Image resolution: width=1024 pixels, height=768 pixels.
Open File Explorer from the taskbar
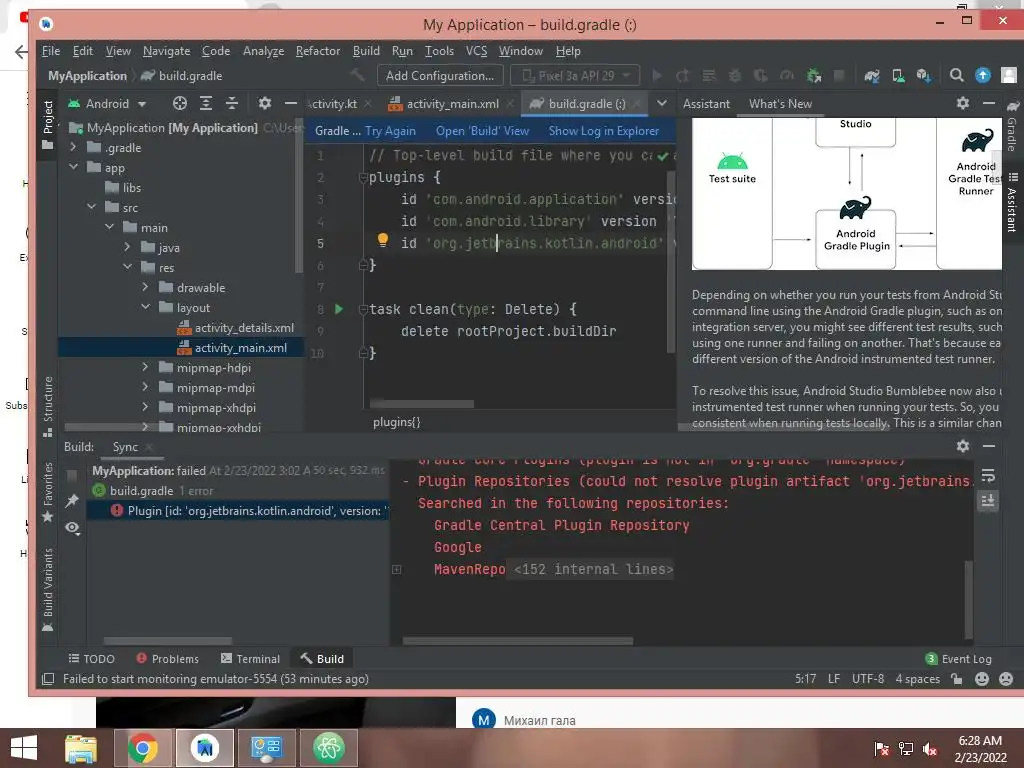coord(81,748)
